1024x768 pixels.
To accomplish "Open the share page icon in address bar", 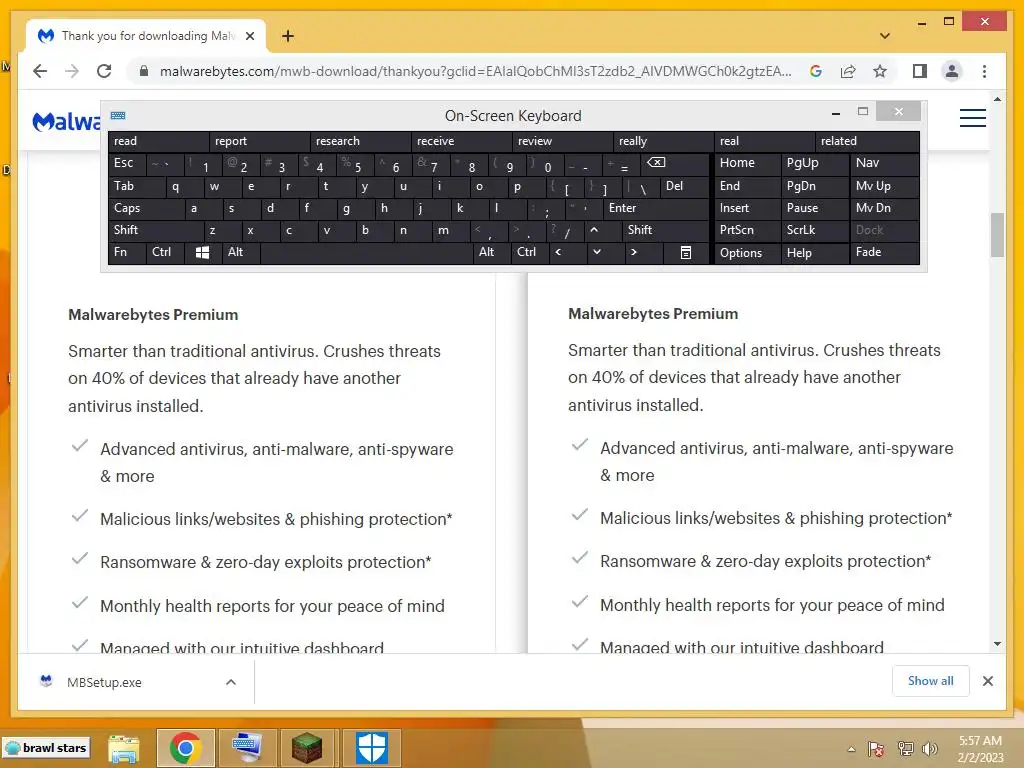I will click(848, 71).
